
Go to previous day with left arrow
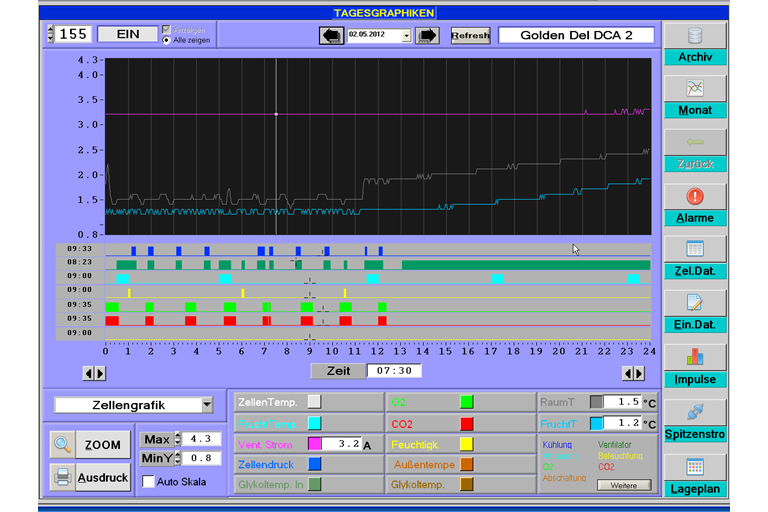tap(331, 35)
